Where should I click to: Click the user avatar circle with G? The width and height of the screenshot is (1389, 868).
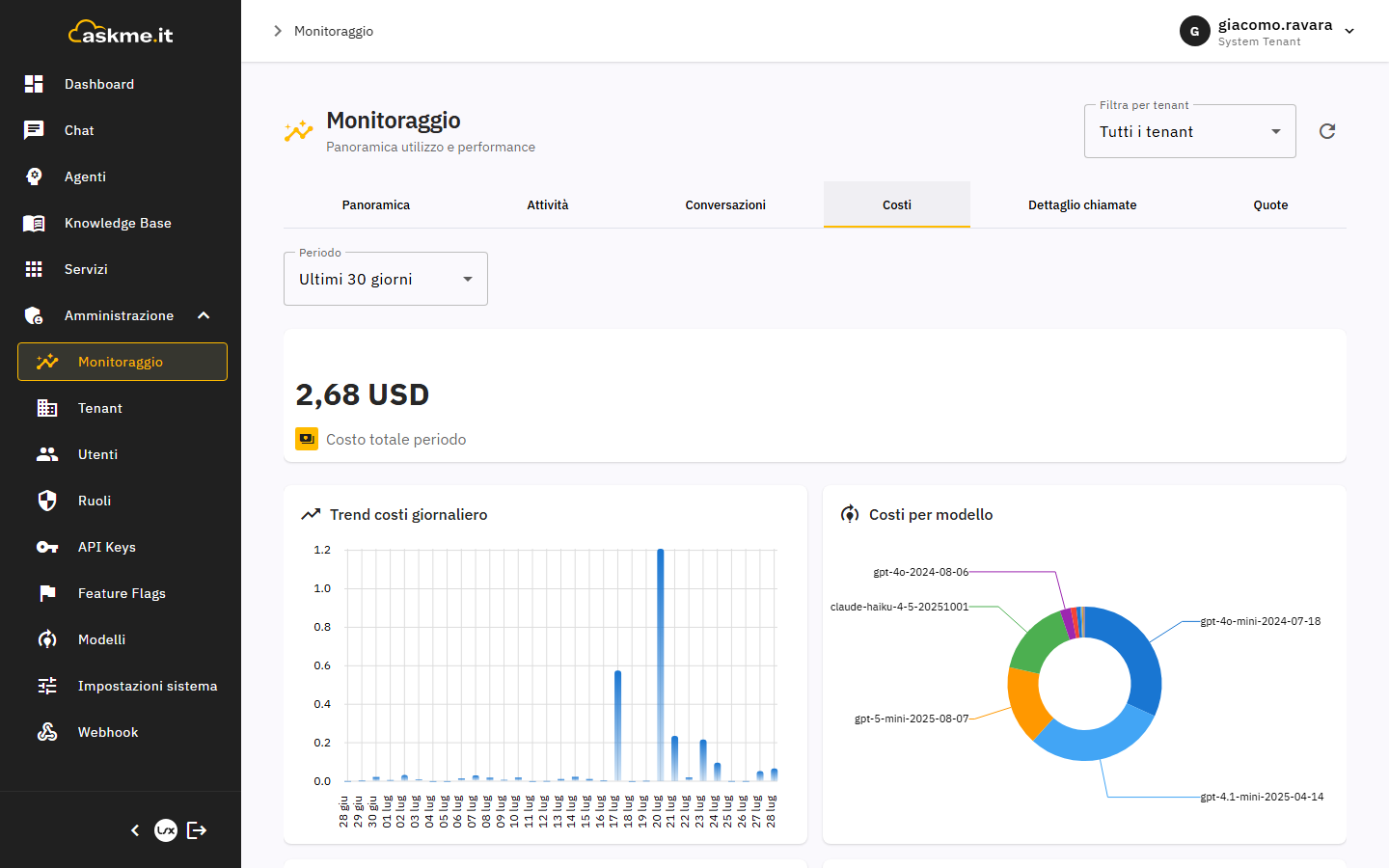click(1195, 31)
